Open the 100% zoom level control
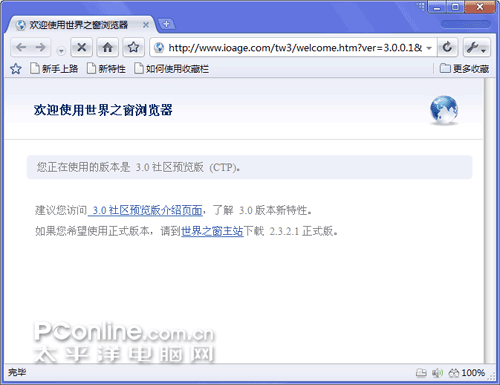500x385 pixels. pyautogui.click(x=467, y=373)
